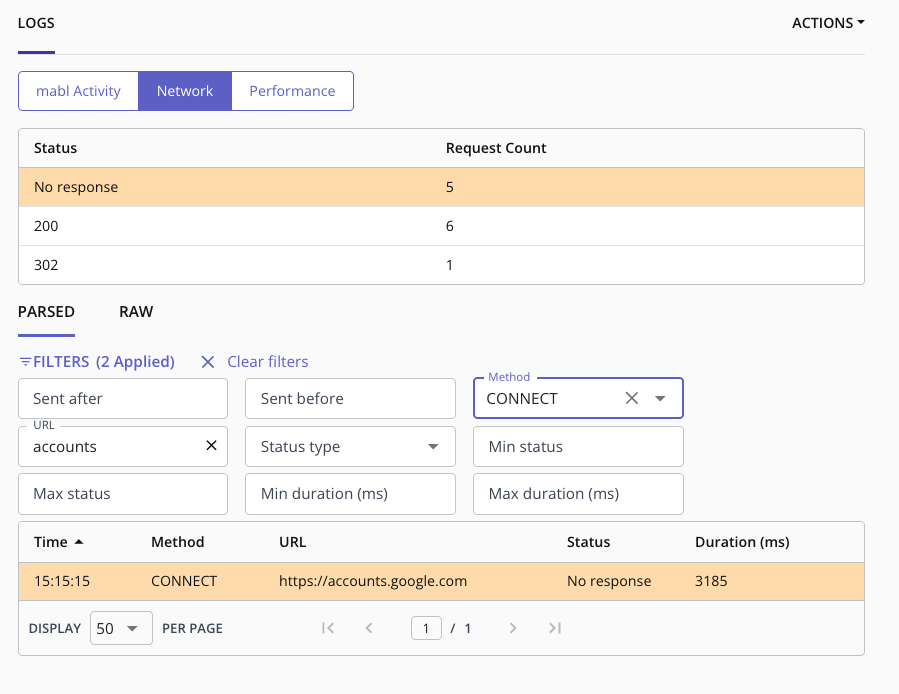Switch to the mabl Activity tab
The width and height of the screenshot is (899, 694).
pos(78,91)
